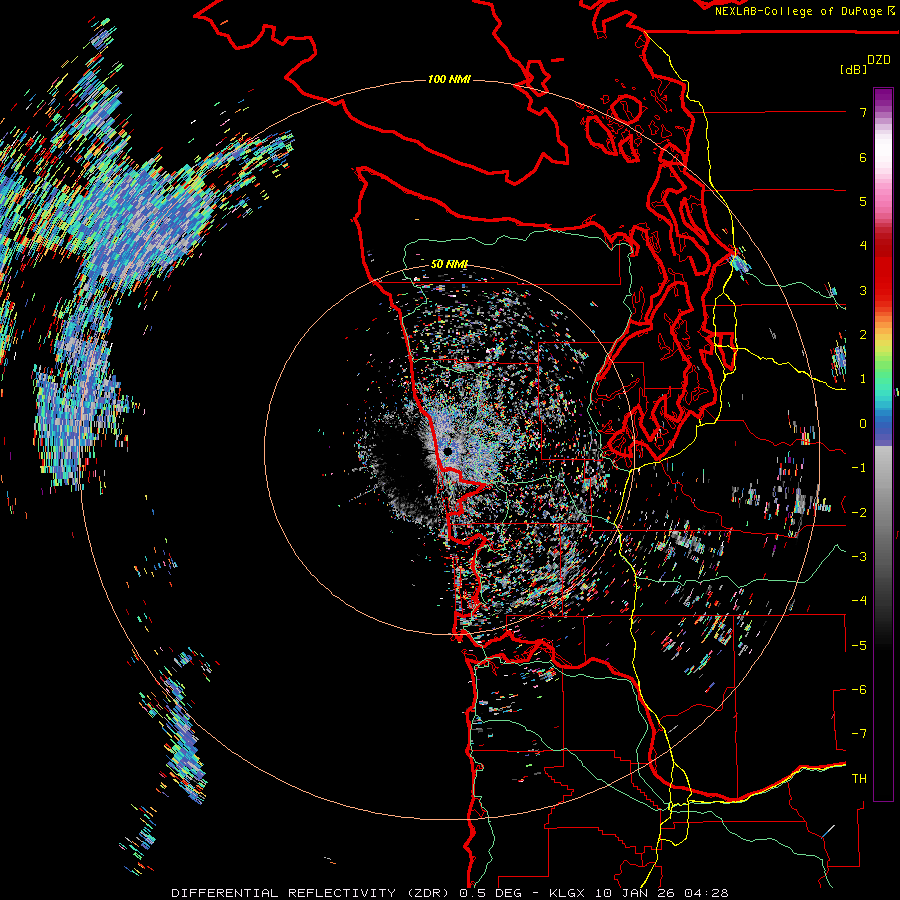
Task: Click the 1 value on color scale
Action: click(x=863, y=379)
